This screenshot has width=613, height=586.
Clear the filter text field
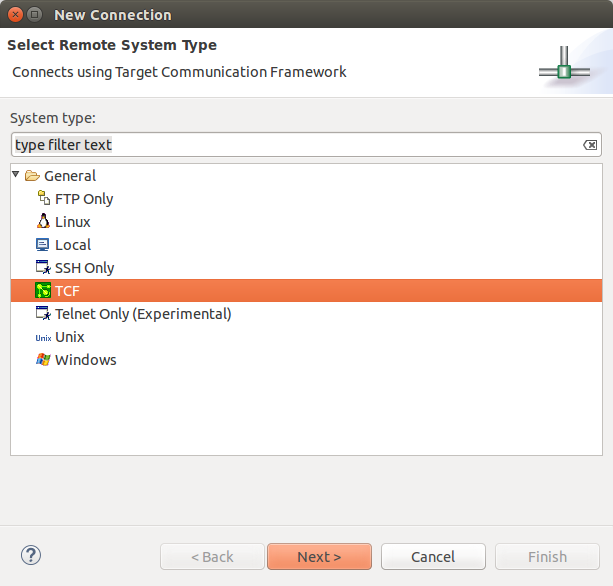pyautogui.click(x=590, y=145)
